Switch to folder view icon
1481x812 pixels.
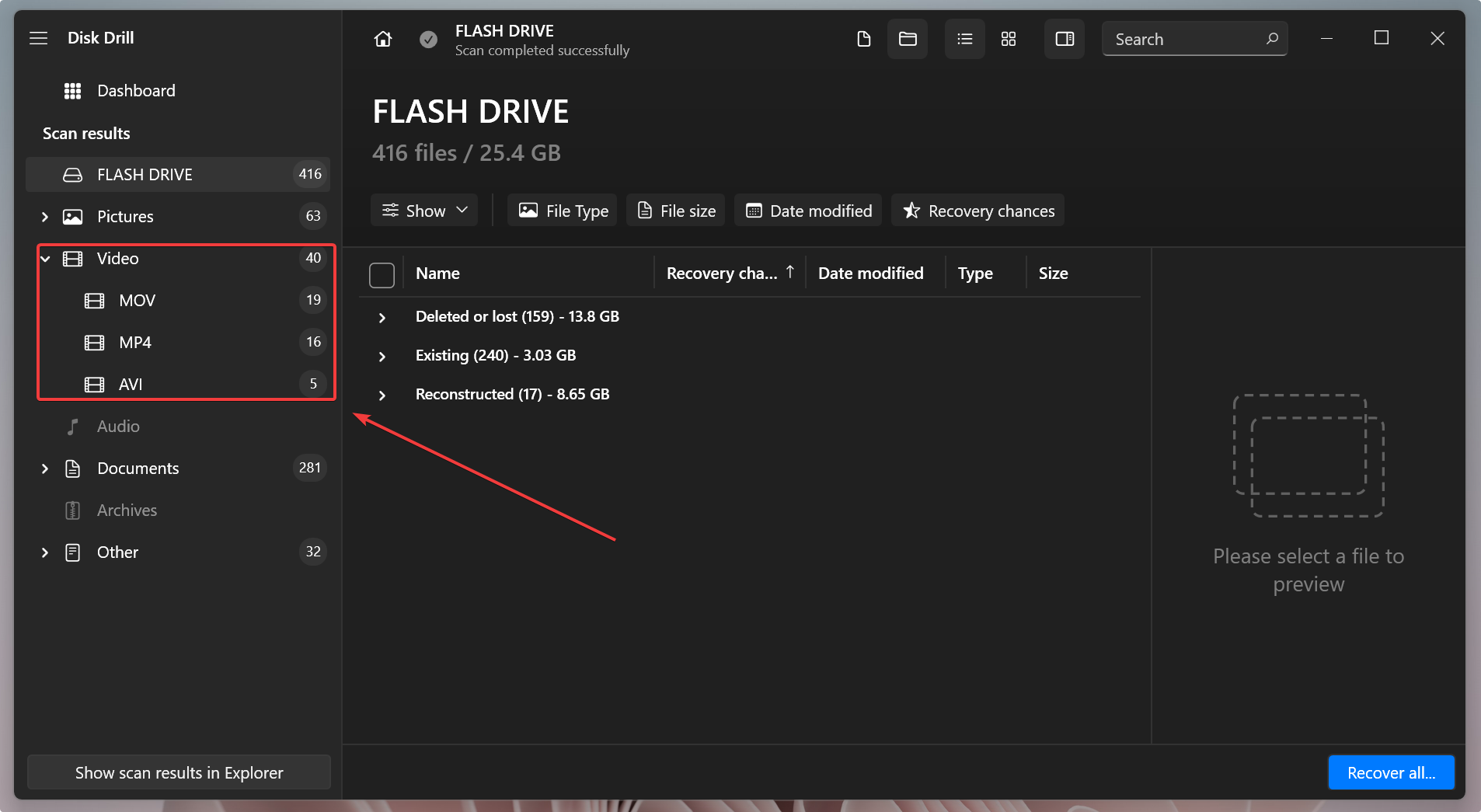pos(908,39)
